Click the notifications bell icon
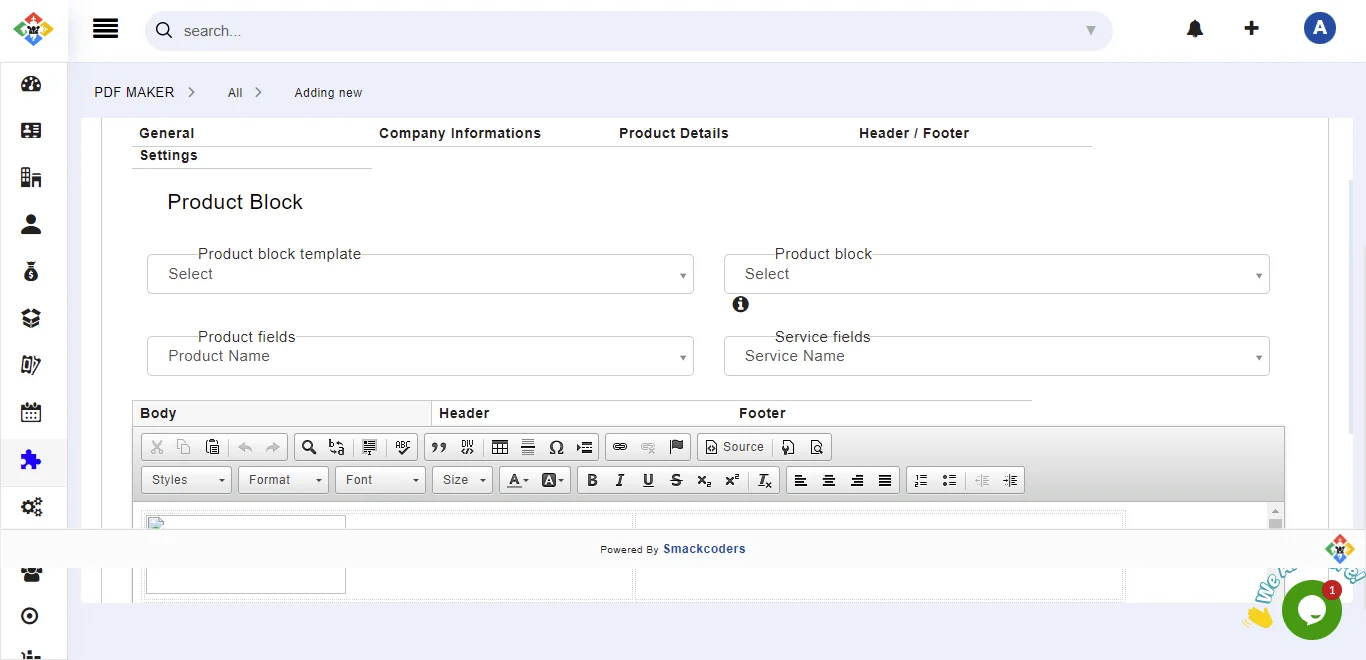Screen dimensions: 1366x660 click(1195, 29)
